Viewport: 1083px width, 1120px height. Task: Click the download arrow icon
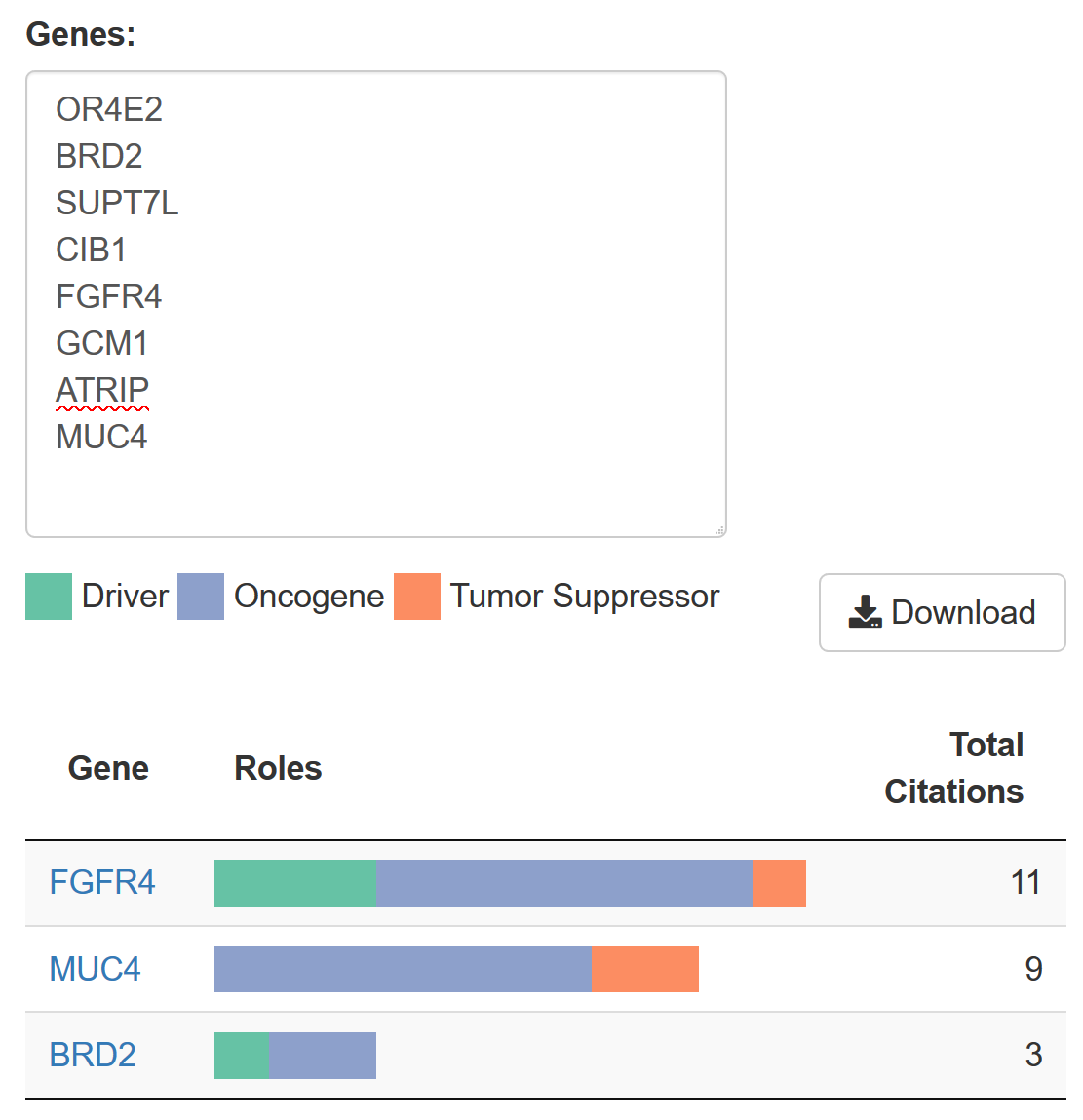coord(865,612)
